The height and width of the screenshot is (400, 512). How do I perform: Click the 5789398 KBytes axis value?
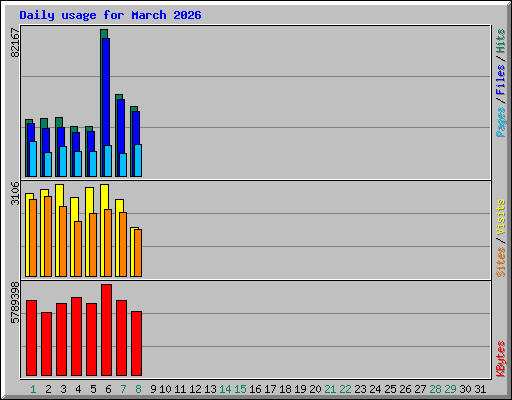(x=15, y=302)
